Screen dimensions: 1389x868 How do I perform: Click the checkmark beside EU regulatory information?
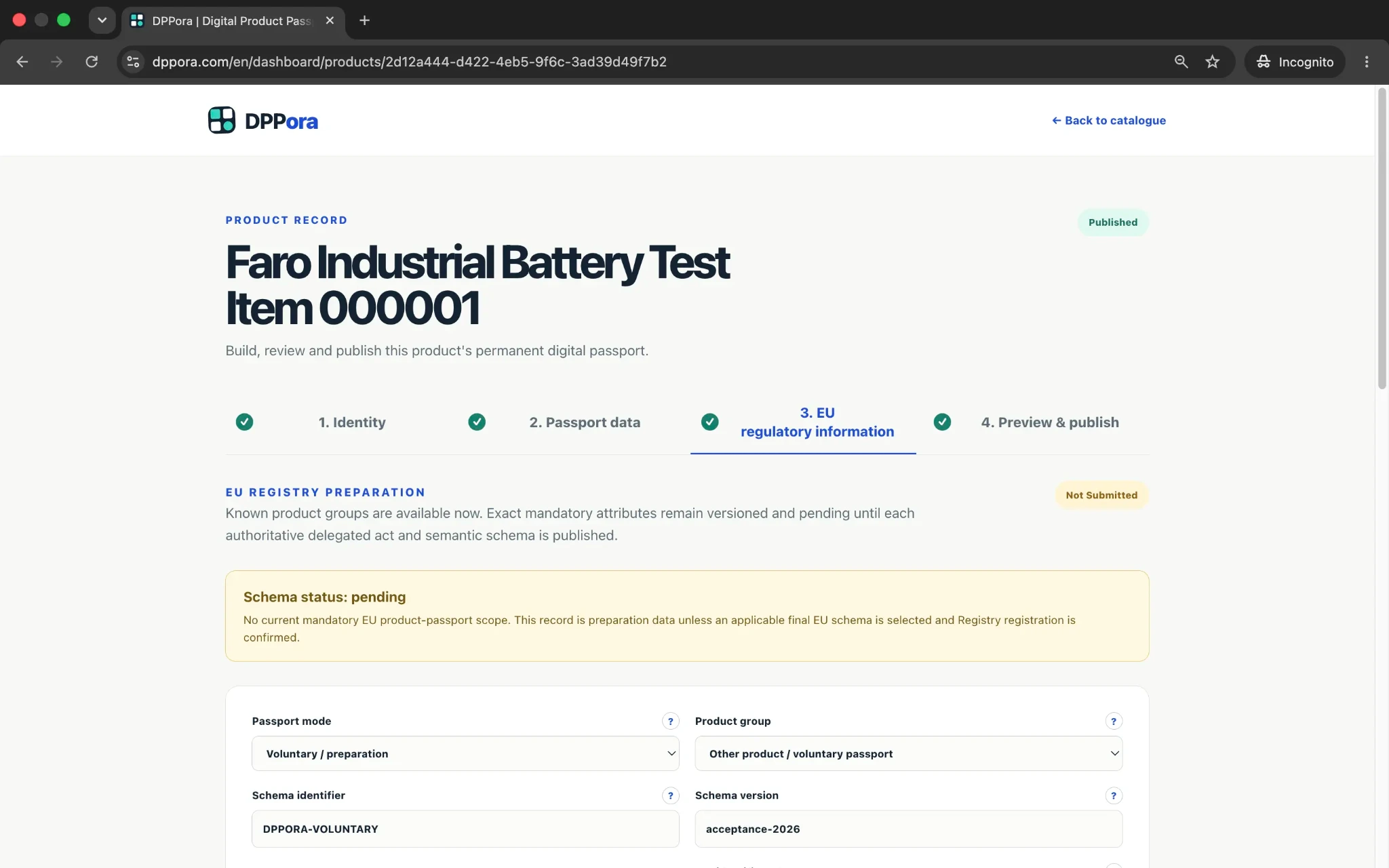709,422
